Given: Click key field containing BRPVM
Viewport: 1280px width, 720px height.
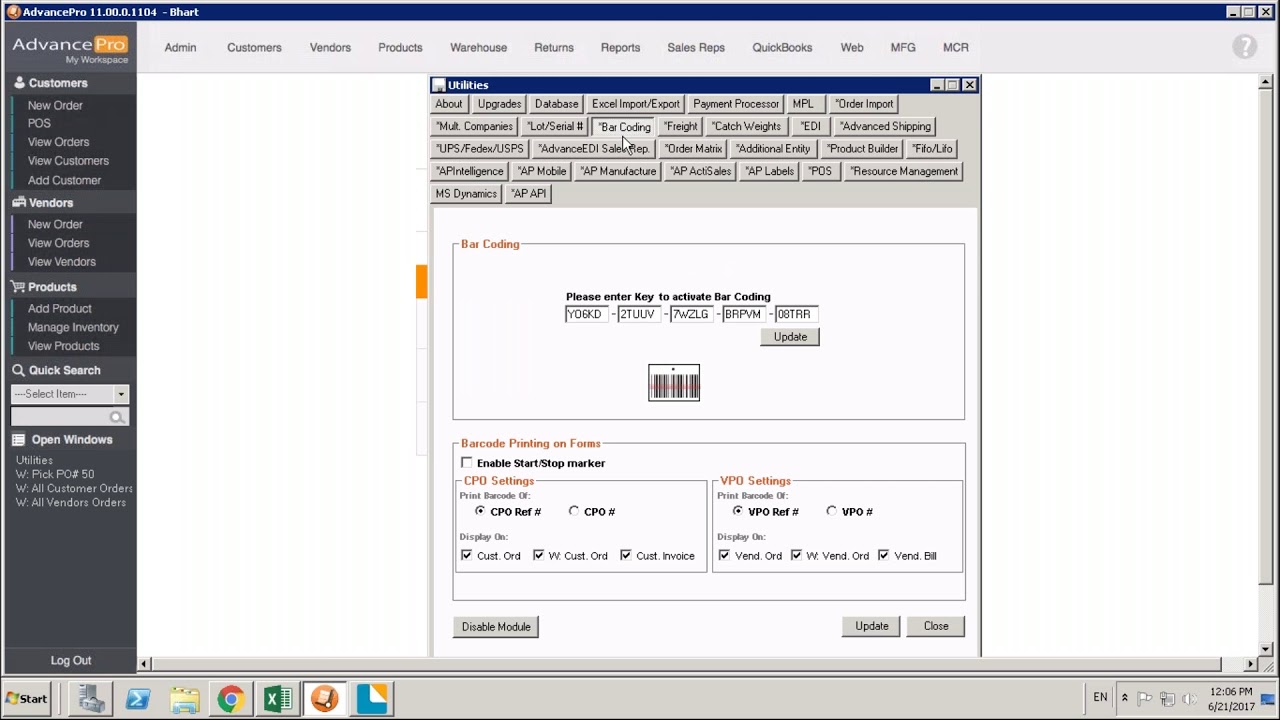Looking at the screenshot, I should click(743, 314).
